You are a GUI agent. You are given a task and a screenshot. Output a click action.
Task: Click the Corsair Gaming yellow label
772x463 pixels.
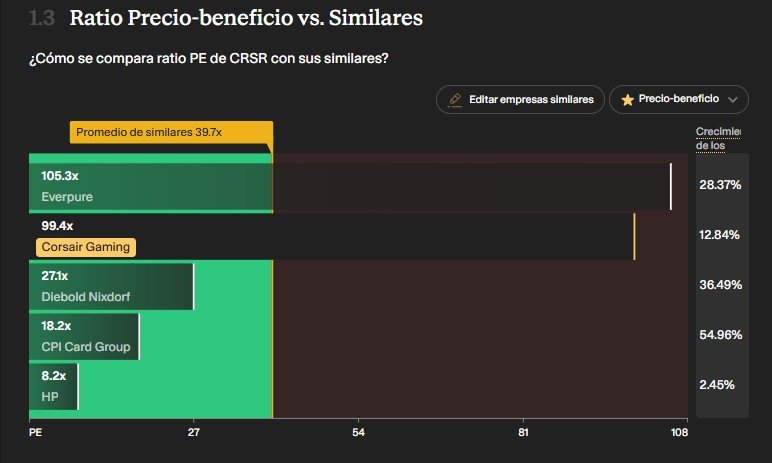pos(86,247)
